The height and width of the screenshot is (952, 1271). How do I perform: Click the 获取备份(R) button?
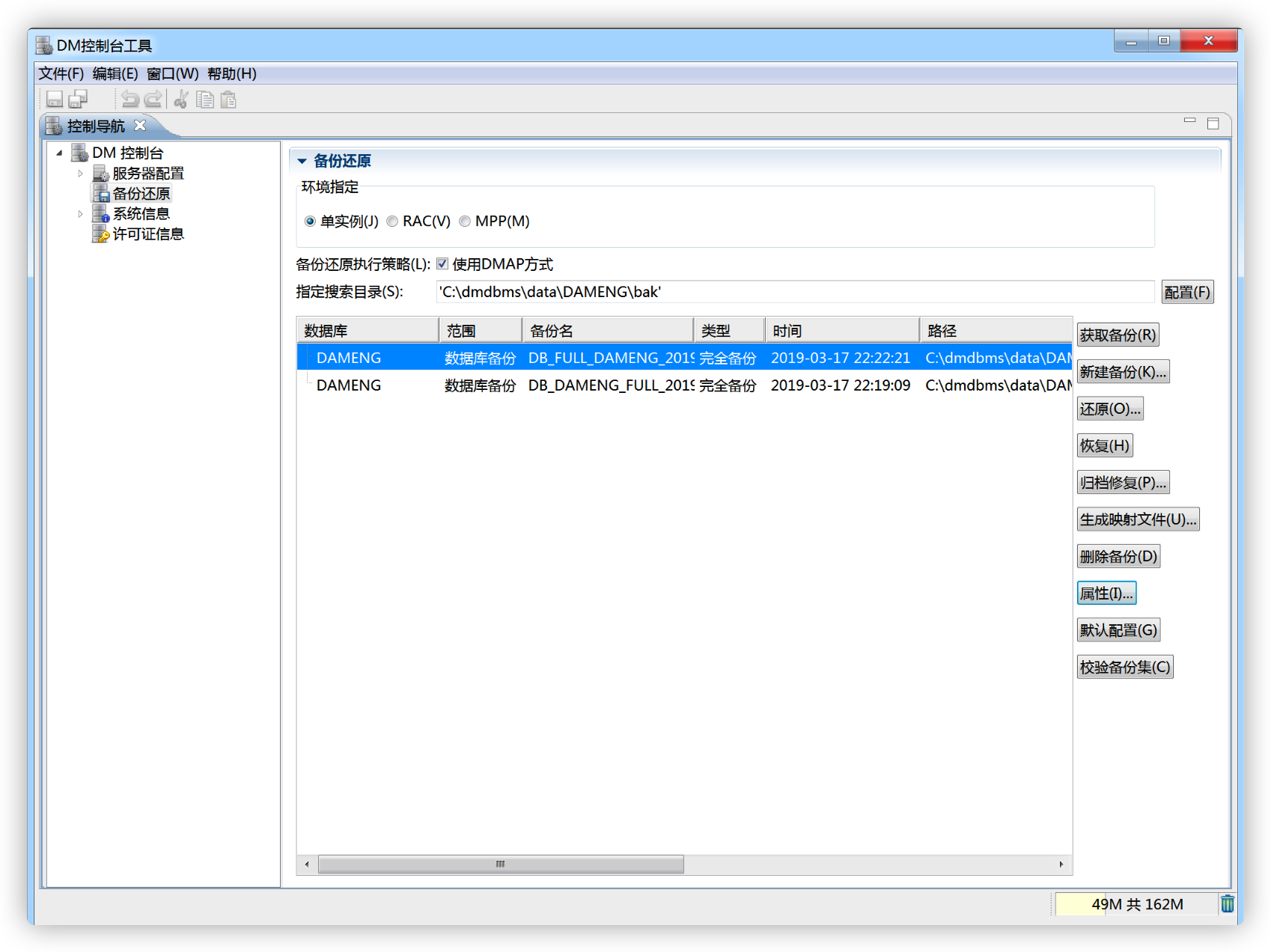coord(1118,335)
